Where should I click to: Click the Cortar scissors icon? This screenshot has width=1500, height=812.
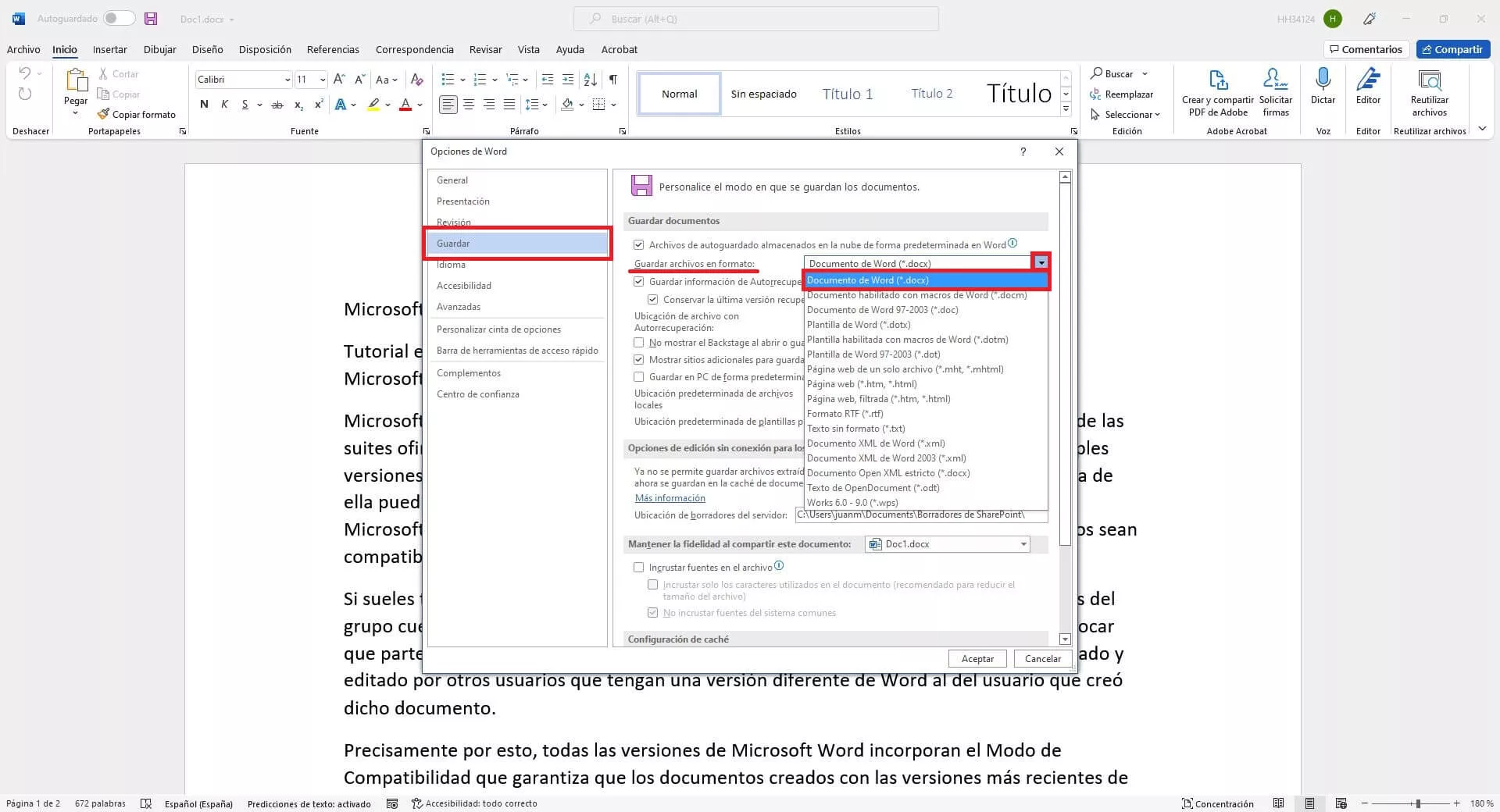103,73
